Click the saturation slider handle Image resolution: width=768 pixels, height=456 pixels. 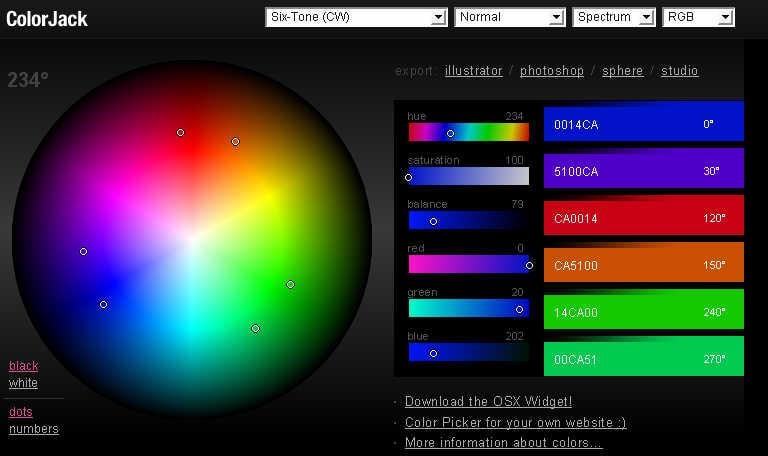(408, 177)
